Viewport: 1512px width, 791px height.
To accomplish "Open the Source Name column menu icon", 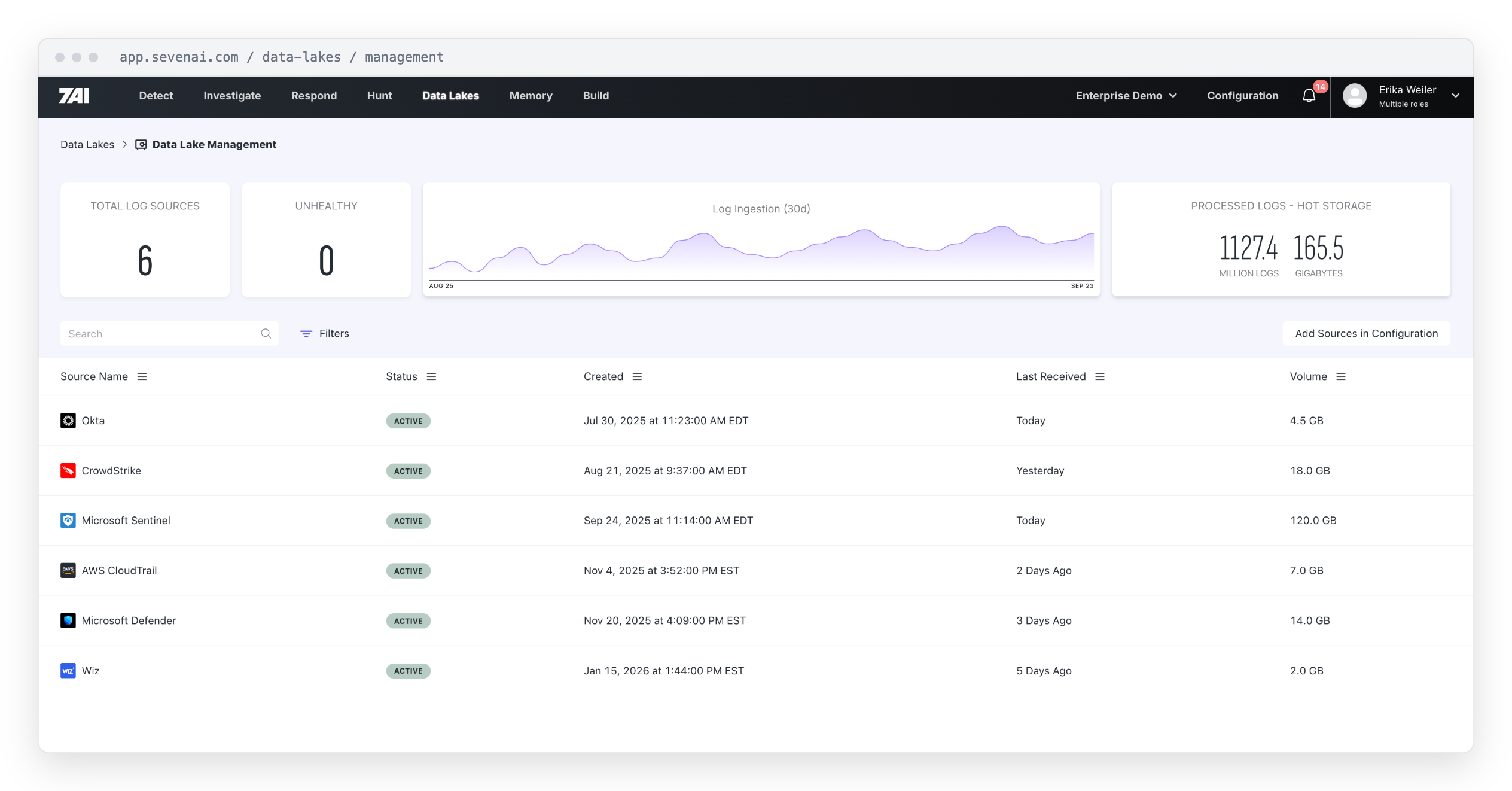I will pyautogui.click(x=142, y=376).
